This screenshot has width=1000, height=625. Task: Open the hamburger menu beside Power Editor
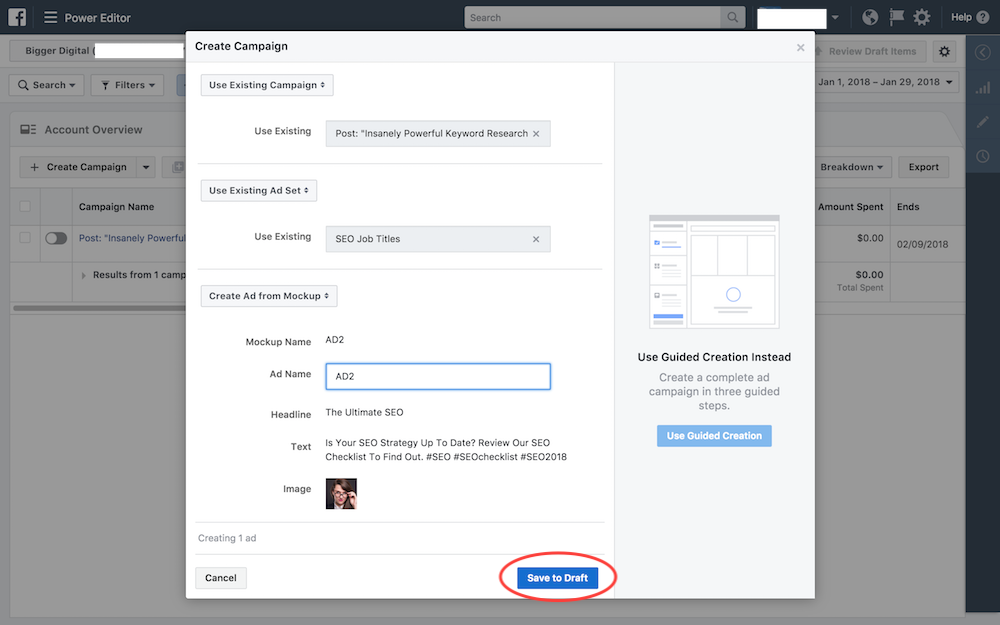tap(50, 17)
